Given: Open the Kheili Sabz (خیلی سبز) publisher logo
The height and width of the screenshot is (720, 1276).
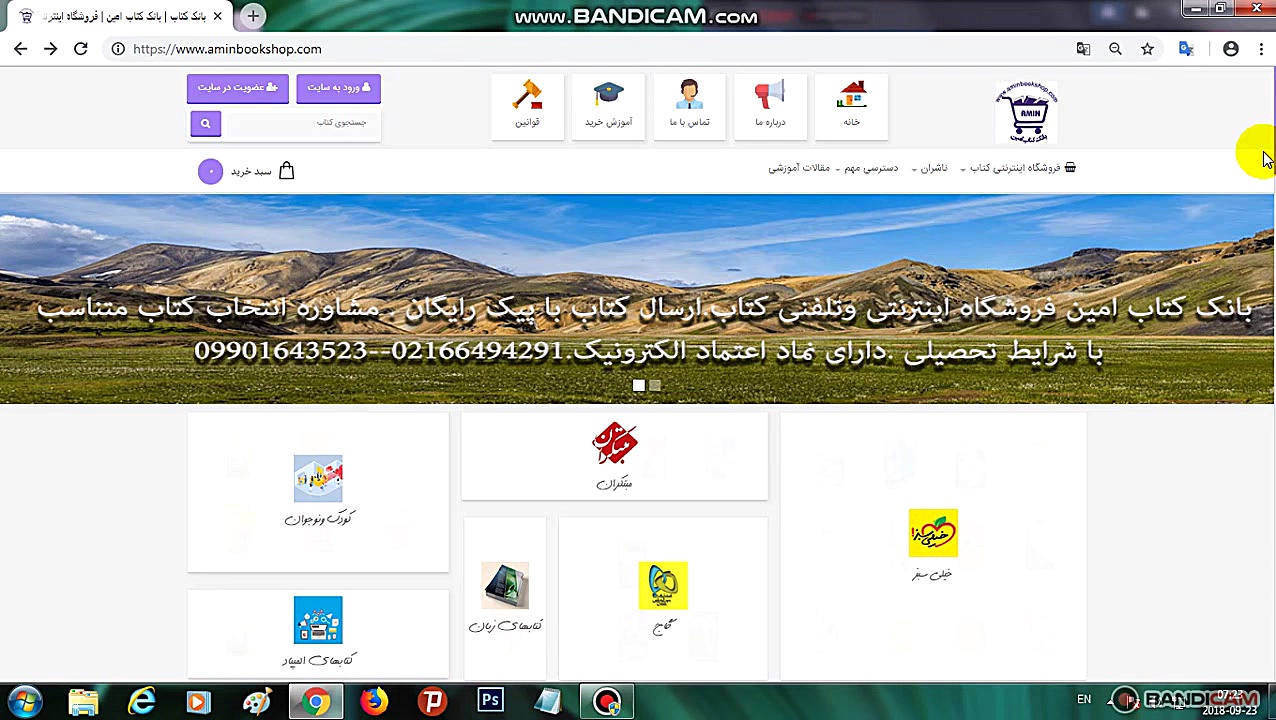Looking at the screenshot, I should [933, 533].
